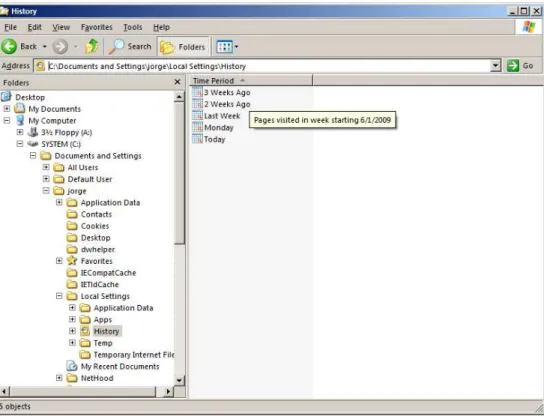Go up one folder level icon
Viewport: 544px width, 416px height.
click(92, 46)
